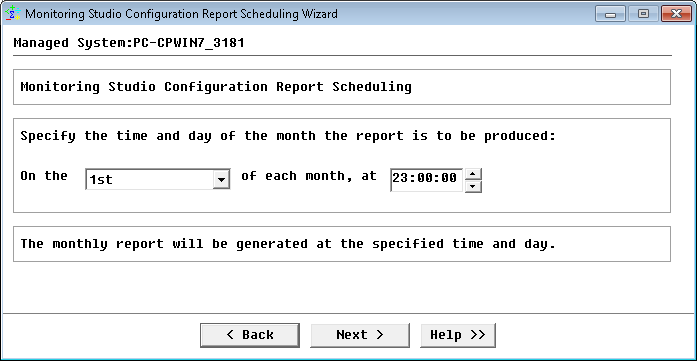
Task: Decrease time with the down spinner arrow
Action: point(473,186)
